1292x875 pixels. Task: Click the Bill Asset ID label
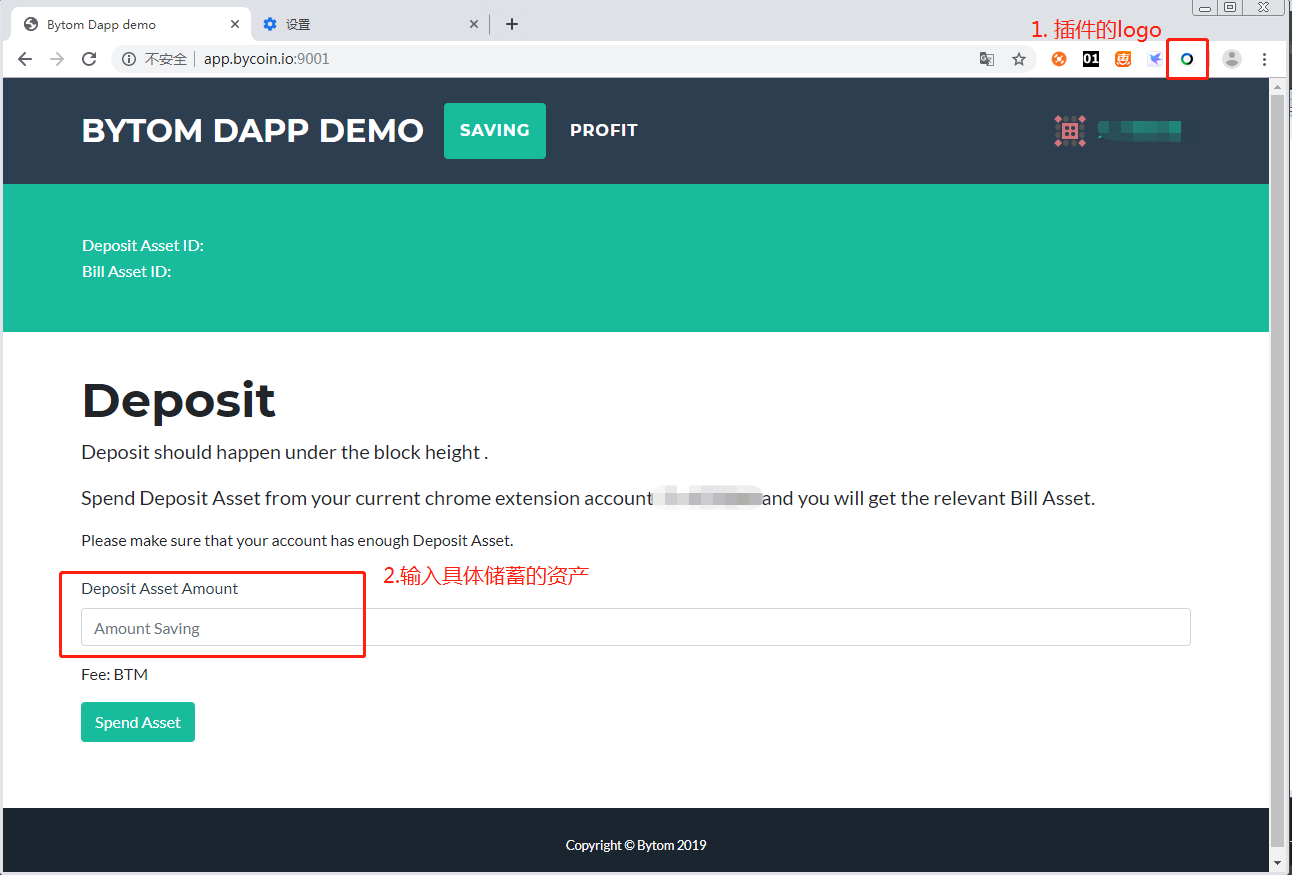click(x=126, y=271)
